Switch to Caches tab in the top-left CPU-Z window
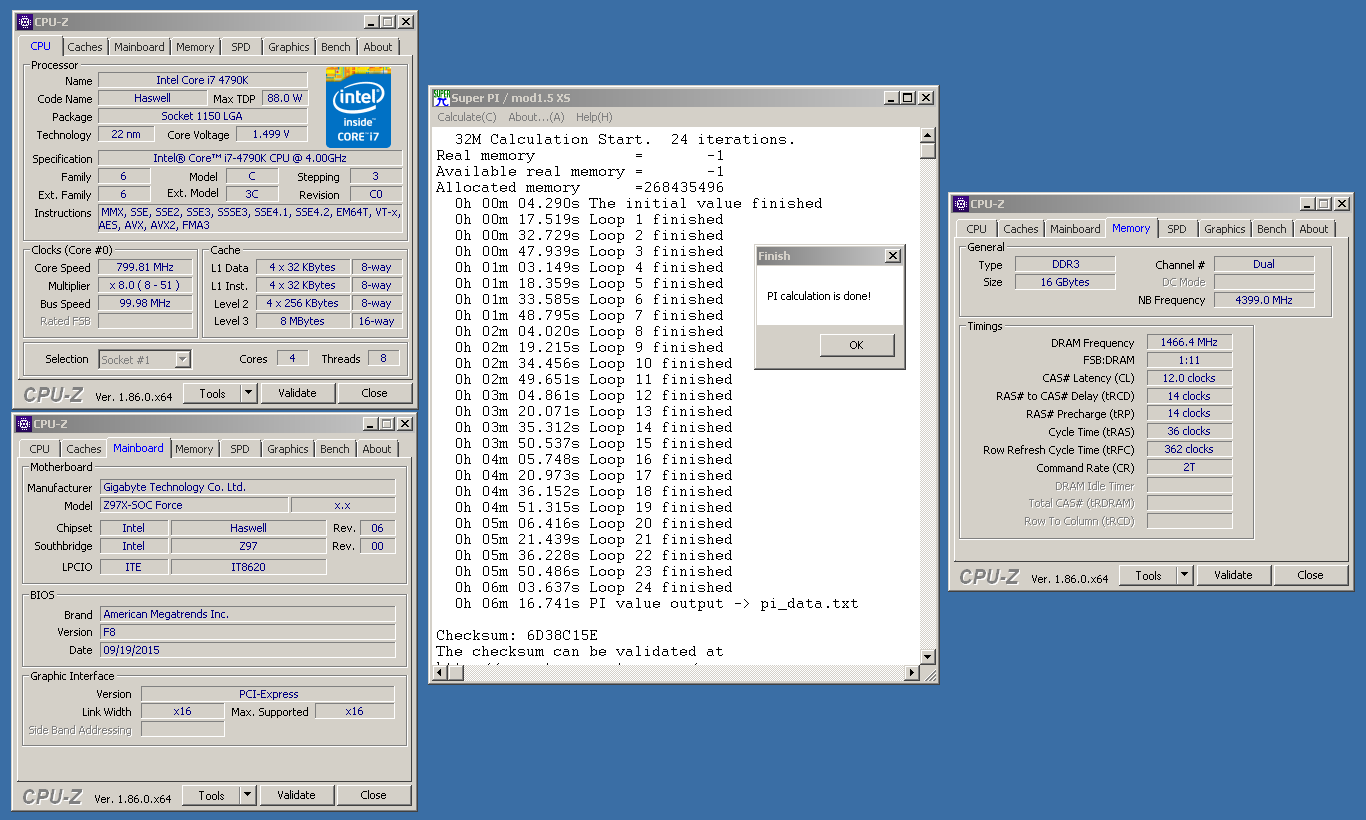Image resolution: width=1366 pixels, height=820 pixels. [x=85, y=47]
